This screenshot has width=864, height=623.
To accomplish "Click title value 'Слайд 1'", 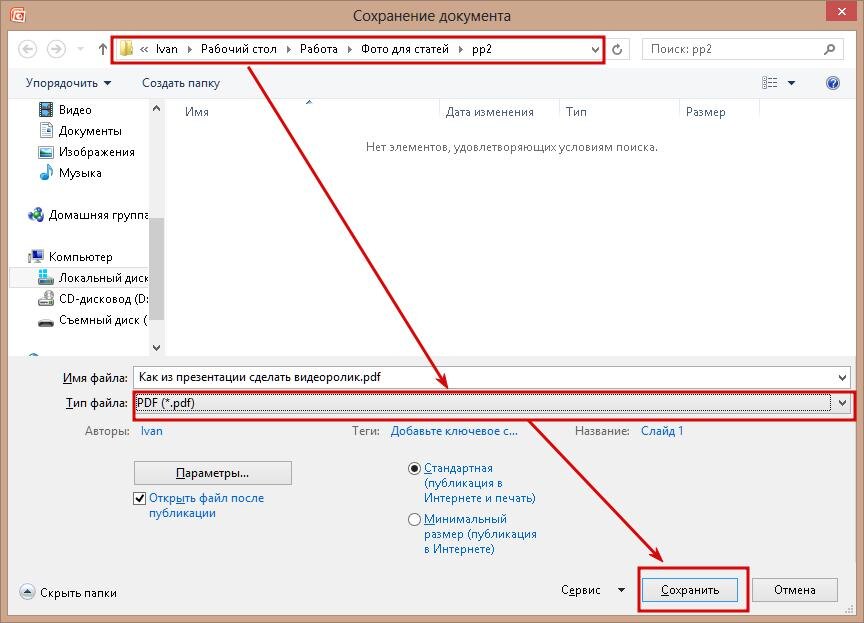I will [x=662, y=431].
